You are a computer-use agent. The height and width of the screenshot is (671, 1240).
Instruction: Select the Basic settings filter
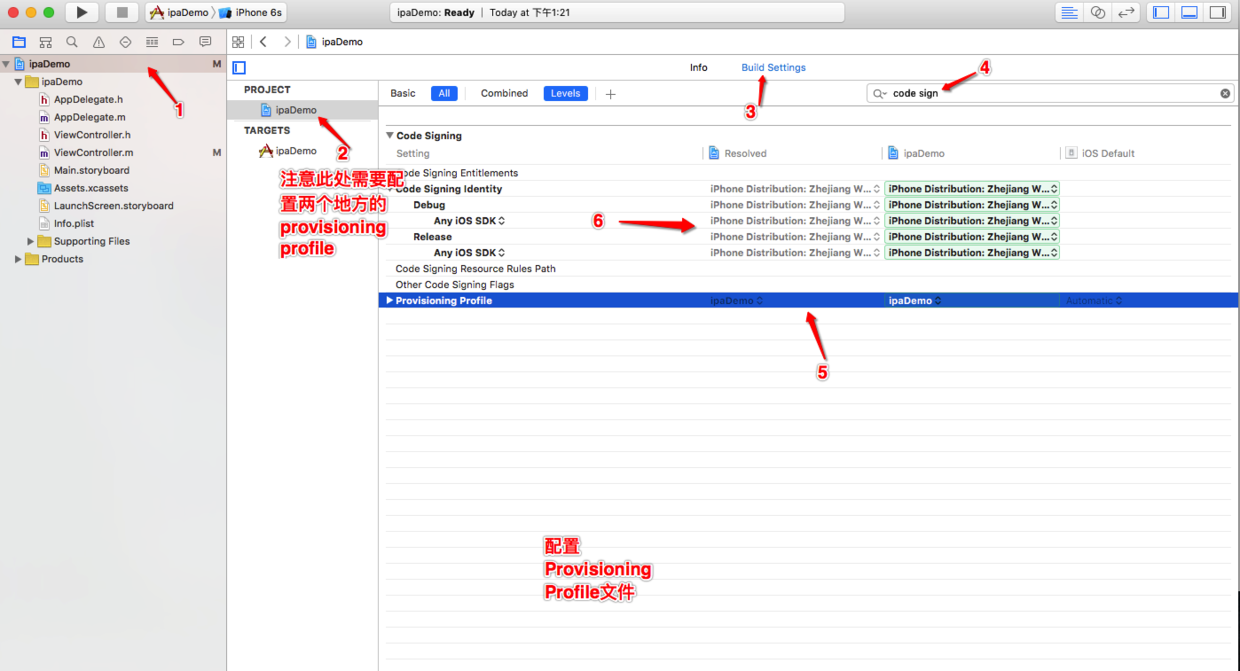[x=403, y=93]
